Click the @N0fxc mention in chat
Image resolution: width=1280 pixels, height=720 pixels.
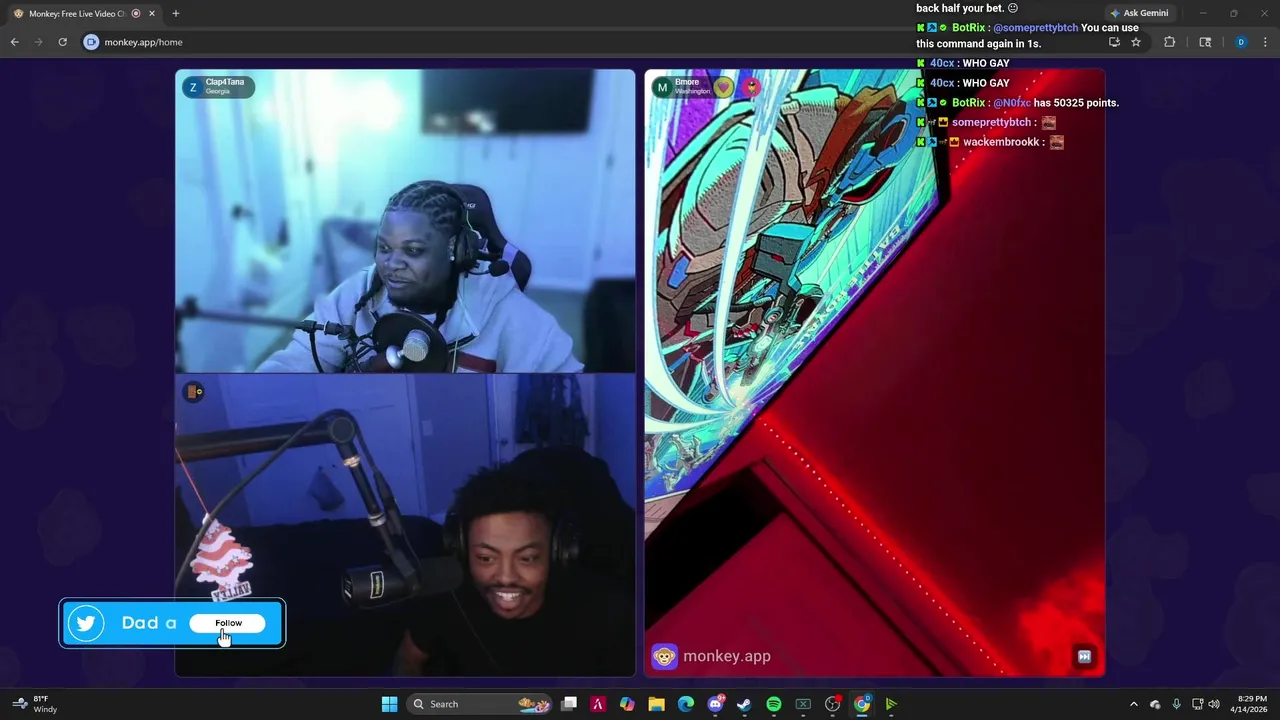[x=1012, y=103]
